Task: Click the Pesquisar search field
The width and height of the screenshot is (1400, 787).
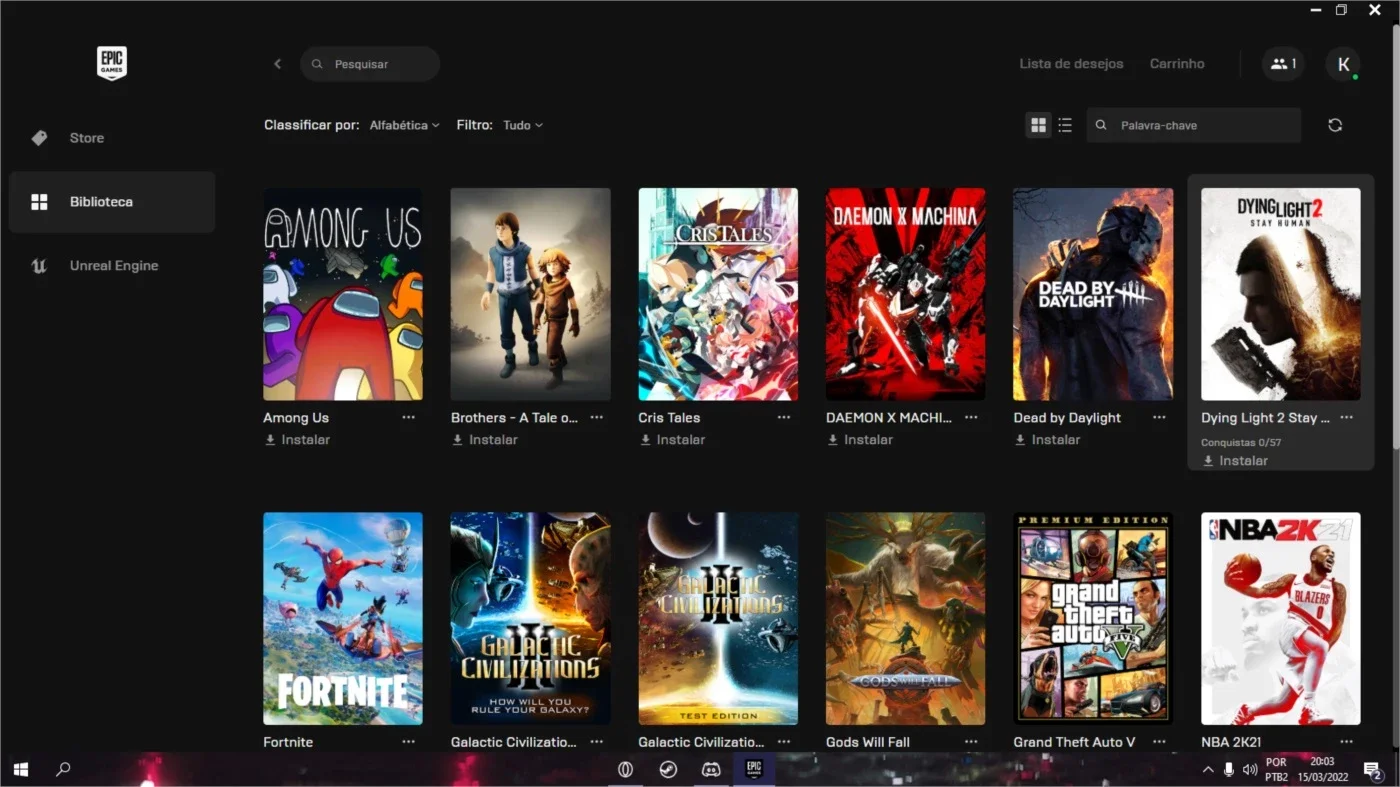Action: click(x=370, y=64)
